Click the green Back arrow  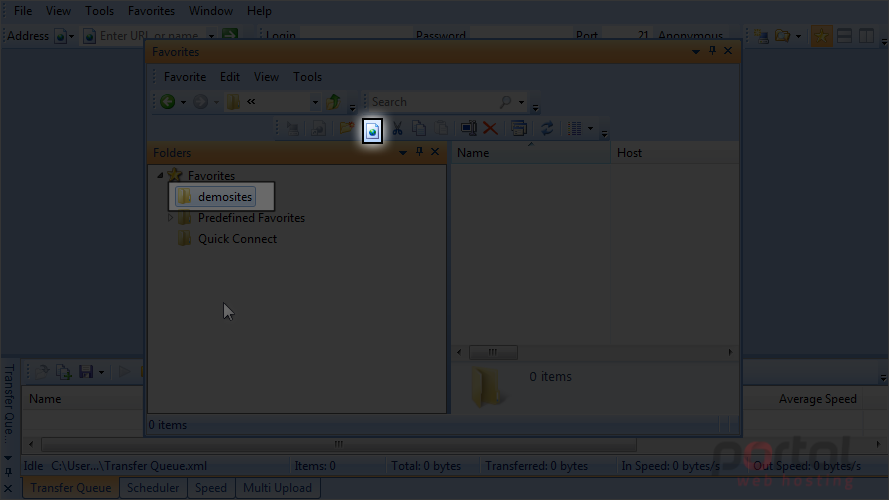[x=167, y=101]
